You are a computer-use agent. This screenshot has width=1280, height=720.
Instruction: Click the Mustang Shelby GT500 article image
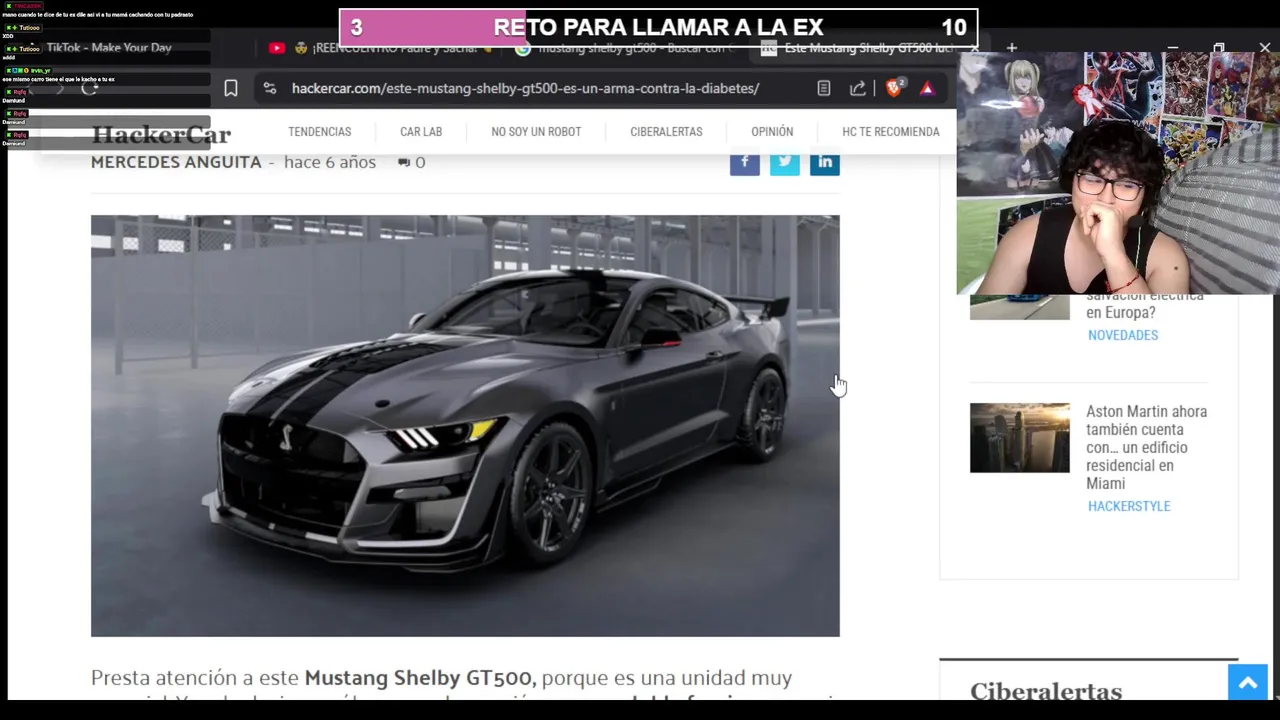pyautogui.click(x=465, y=425)
